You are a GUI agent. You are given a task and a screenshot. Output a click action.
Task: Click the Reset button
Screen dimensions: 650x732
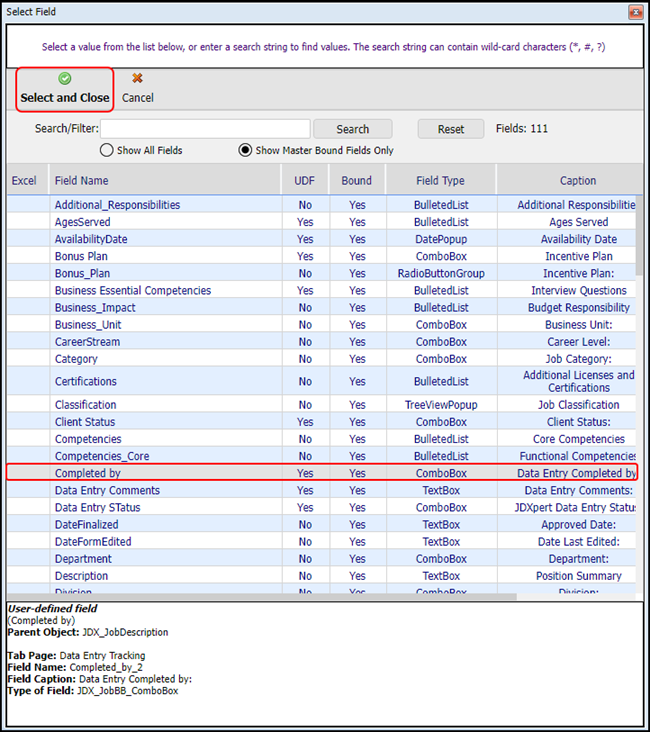pyautogui.click(x=451, y=129)
